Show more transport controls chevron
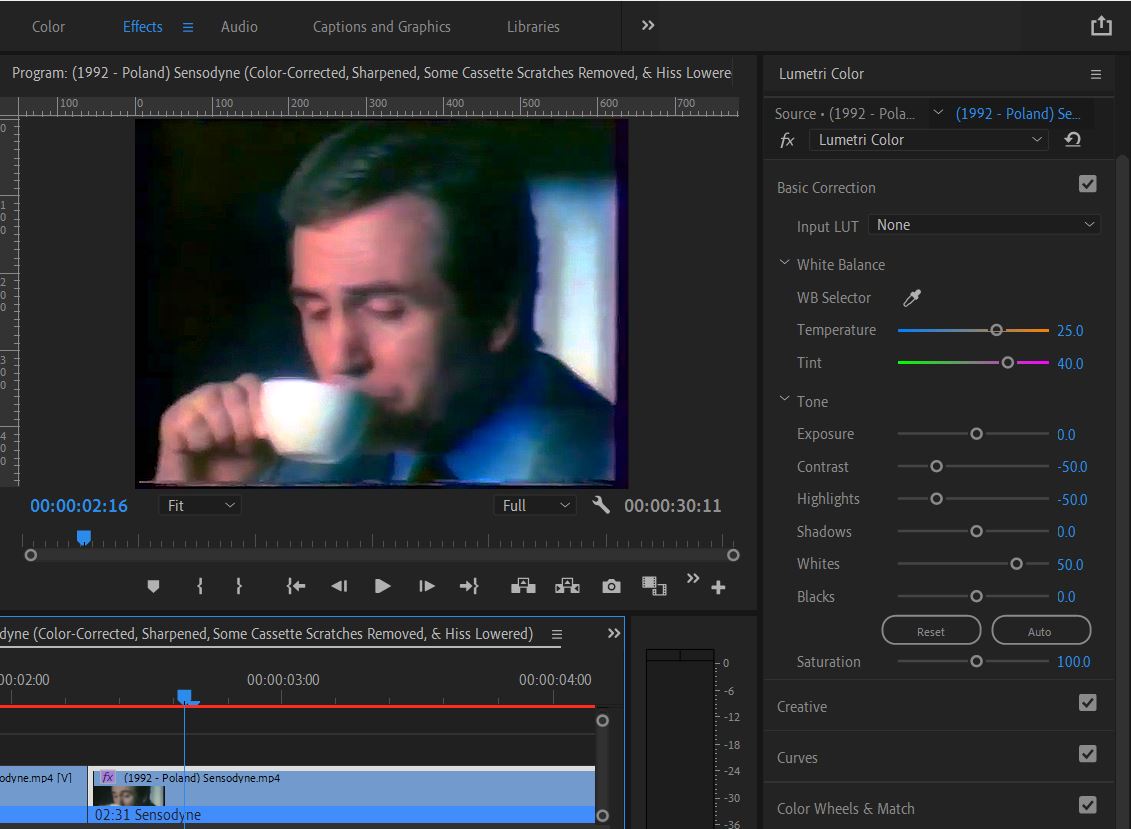The height and width of the screenshot is (829, 1131). coord(692,578)
